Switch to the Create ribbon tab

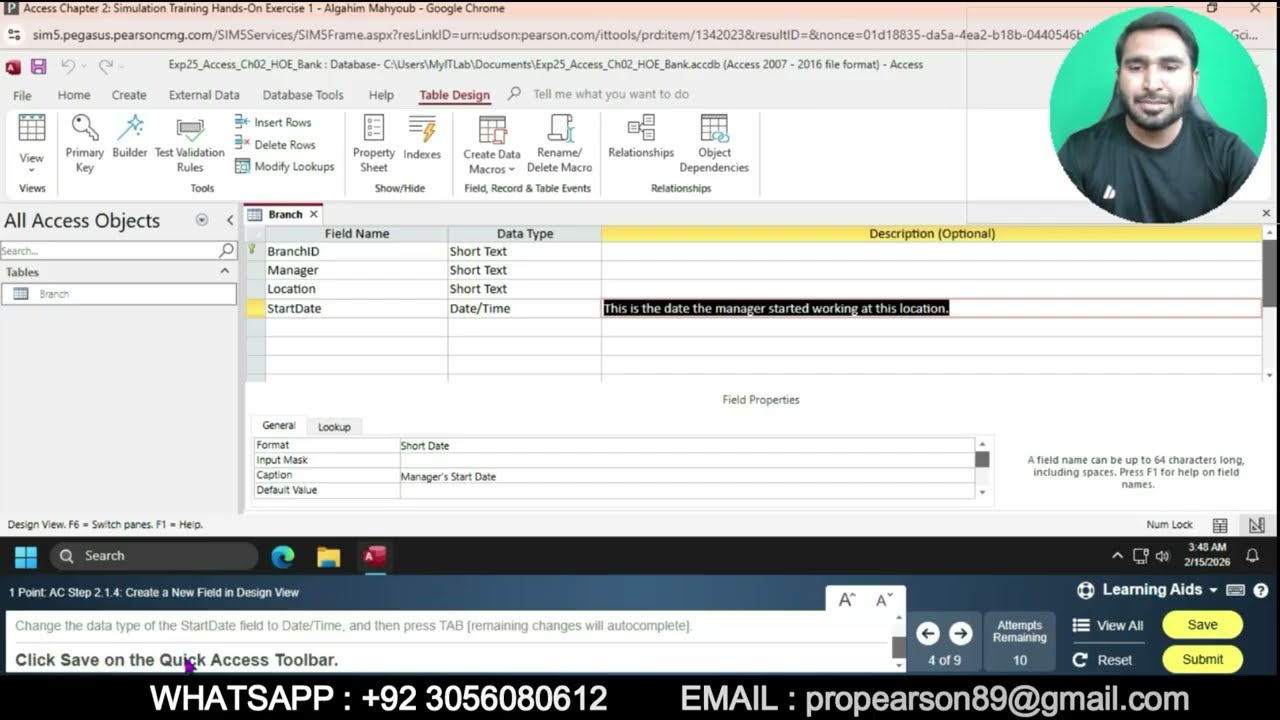click(x=129, y=95)
